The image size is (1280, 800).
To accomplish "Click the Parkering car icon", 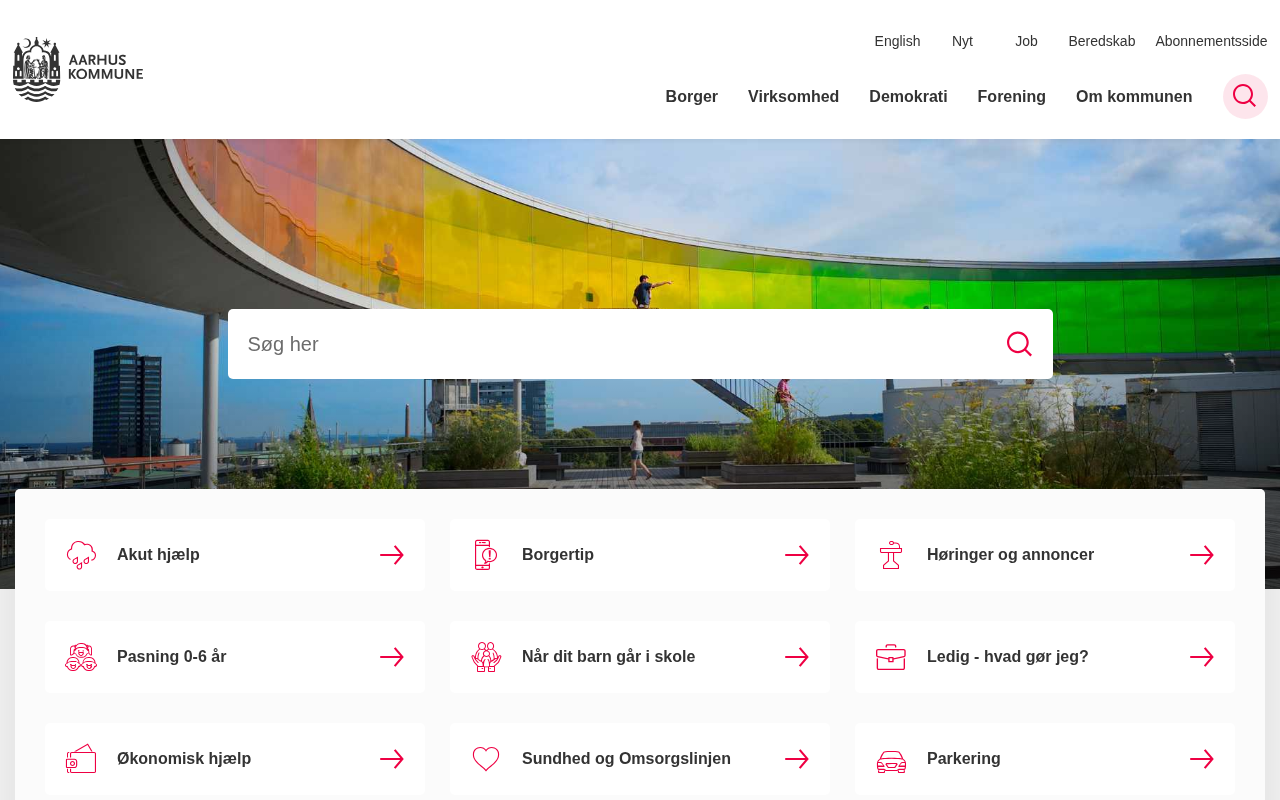I will pyautogui.click(x=891, y=761).
